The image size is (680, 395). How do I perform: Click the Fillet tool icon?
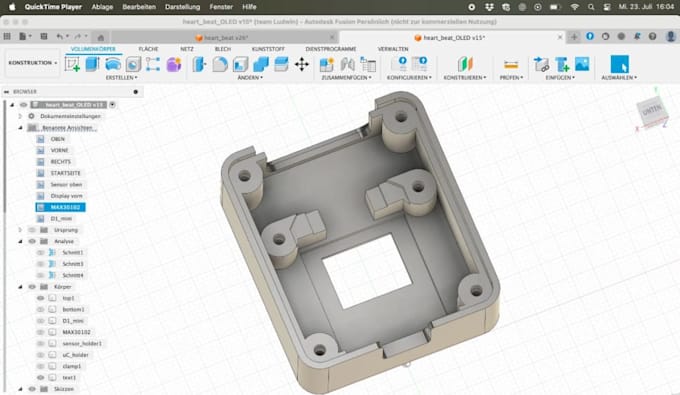[220, 64]
